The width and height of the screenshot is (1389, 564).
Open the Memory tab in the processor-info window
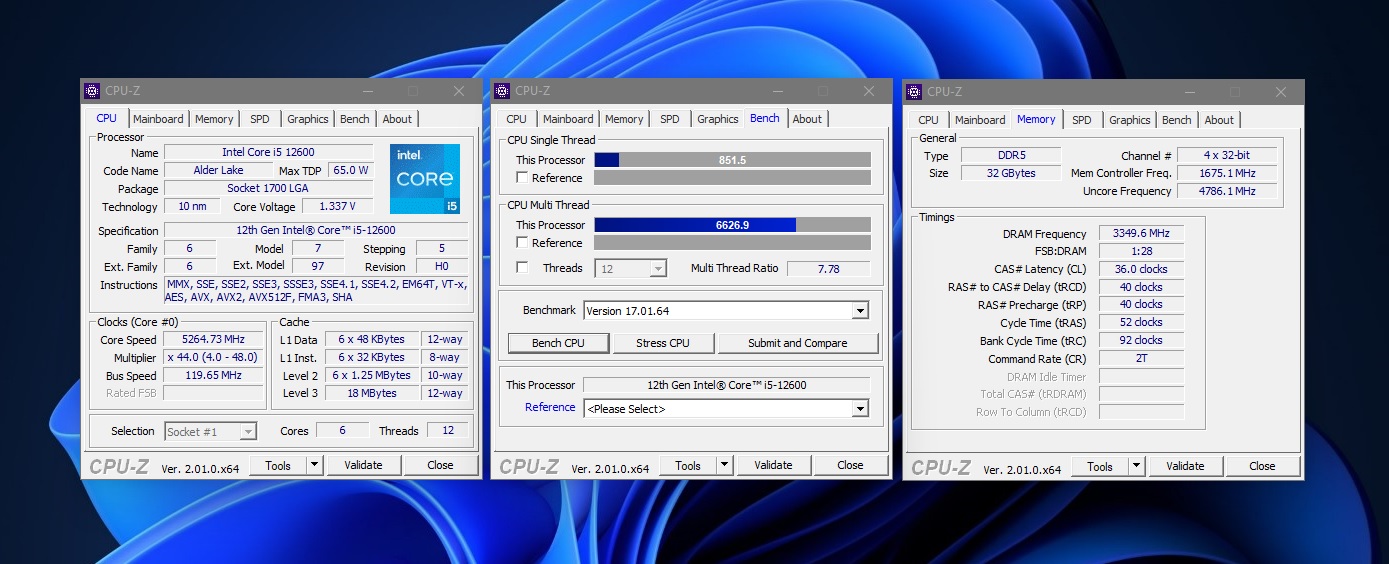coord(214,119)
